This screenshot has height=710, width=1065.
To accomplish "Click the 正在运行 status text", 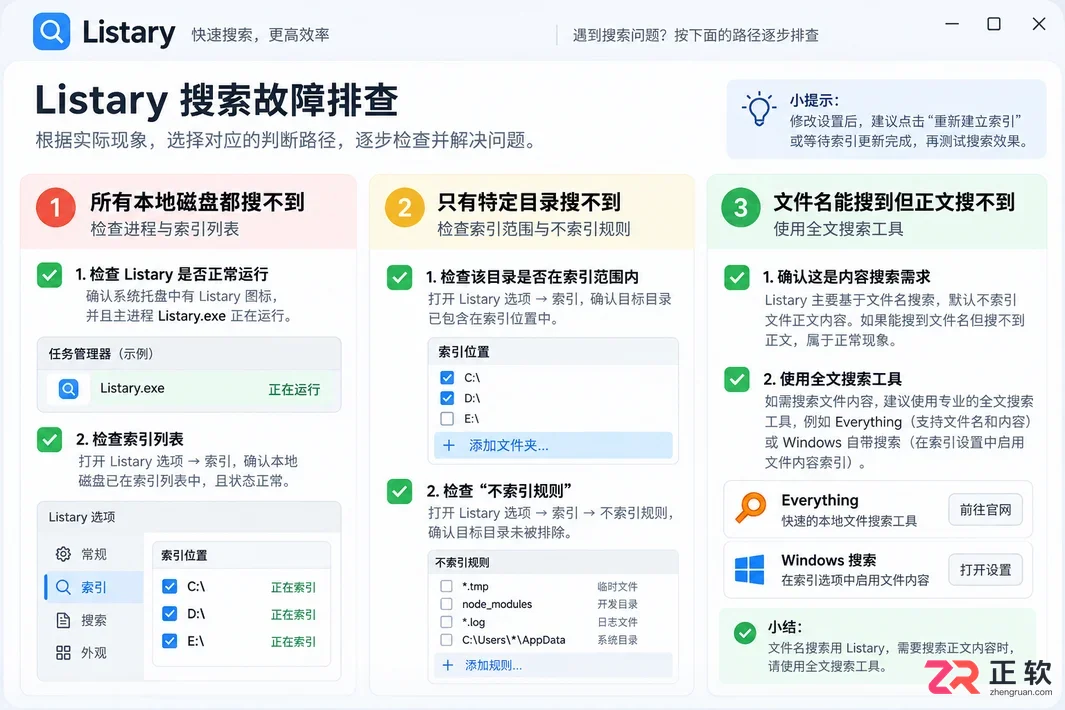I will (294, 389).
